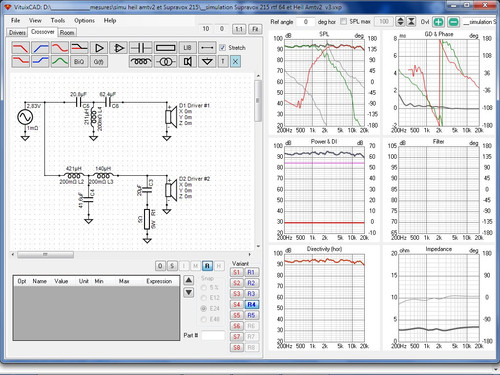The height and width of the screenshot is (375, 500).
Task: Click the hourglass icon beside SPL stepper
Action: tap(412, 22)
